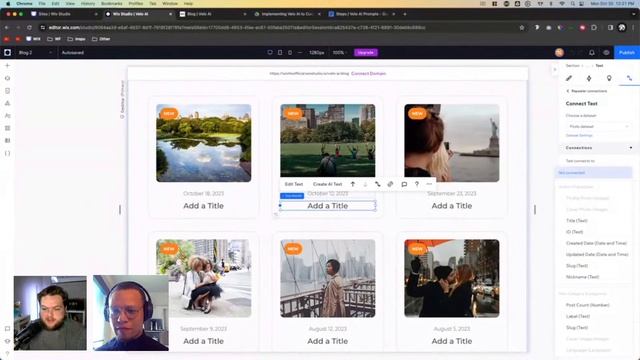Switch to Animations tab in inspector
This screenshot has width=640, height=360.
pos(589,78)
